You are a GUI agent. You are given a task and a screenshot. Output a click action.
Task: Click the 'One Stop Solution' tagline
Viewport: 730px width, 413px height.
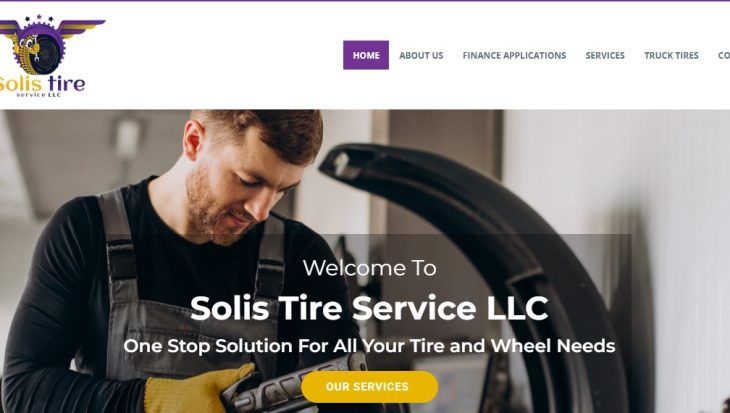click(369, 346)
